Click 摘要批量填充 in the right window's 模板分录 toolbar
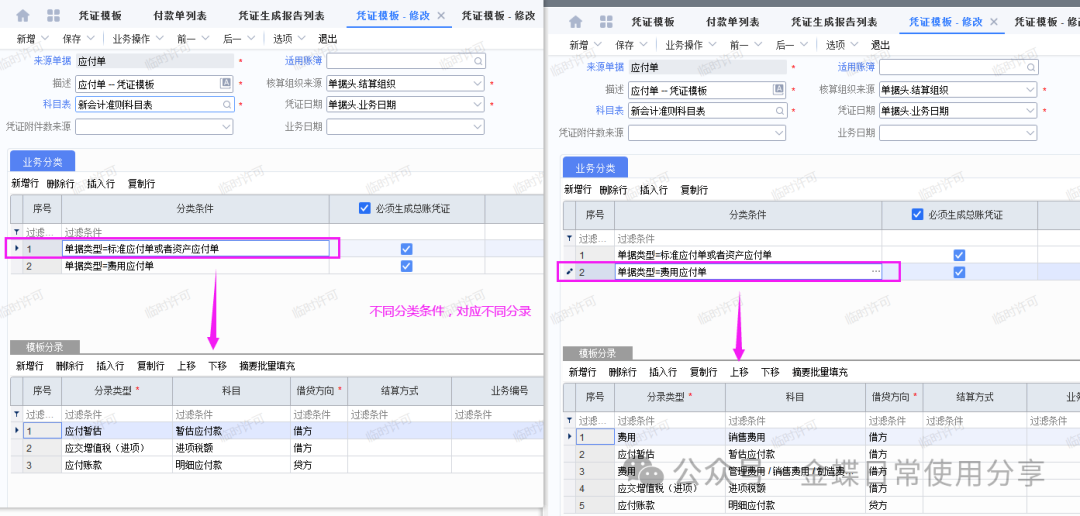This screenshot has height=516, width=1080. pyautogui.click(x=819, y=372)
